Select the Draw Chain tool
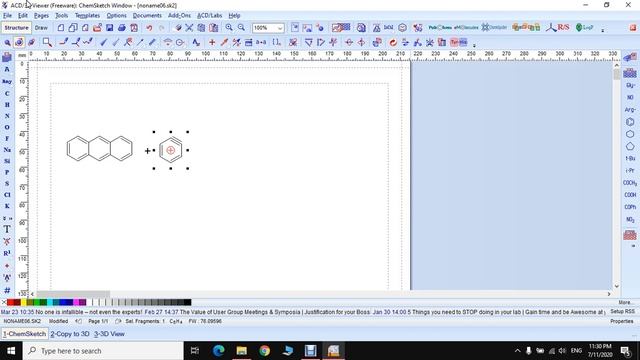640x360 pixels. click(88, 42)
